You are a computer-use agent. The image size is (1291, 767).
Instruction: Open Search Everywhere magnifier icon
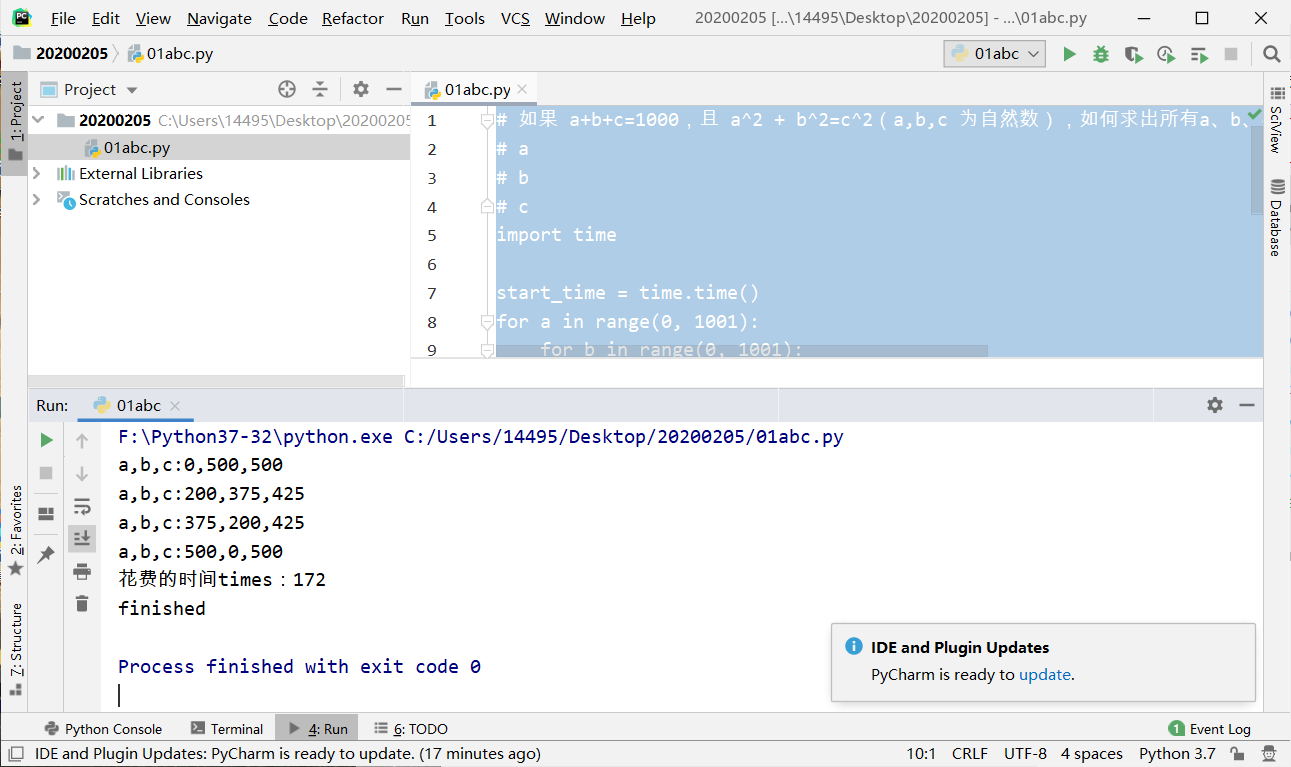click(1271, 54)
